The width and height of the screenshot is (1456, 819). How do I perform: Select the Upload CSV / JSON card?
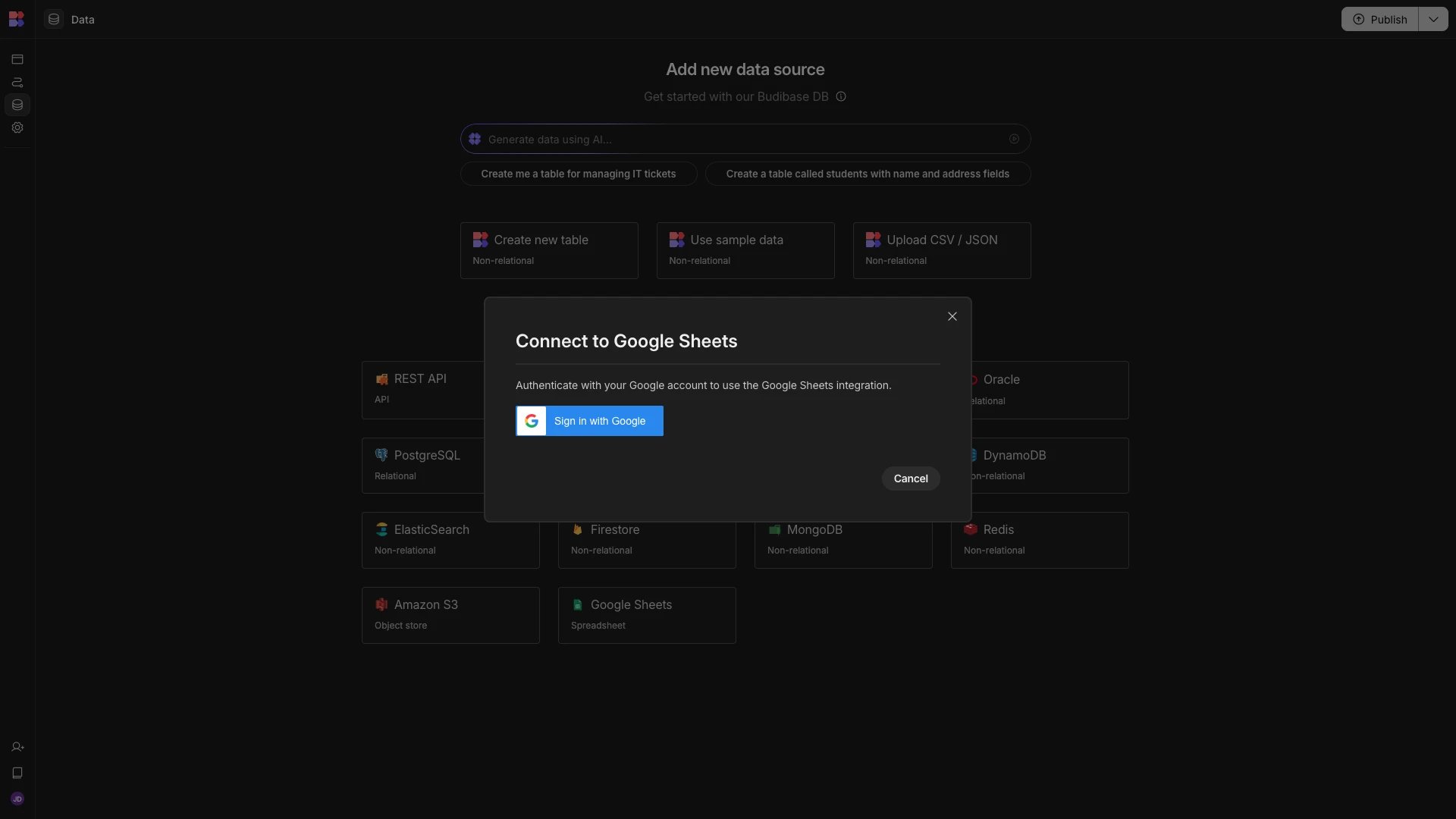tap(942, 250)
